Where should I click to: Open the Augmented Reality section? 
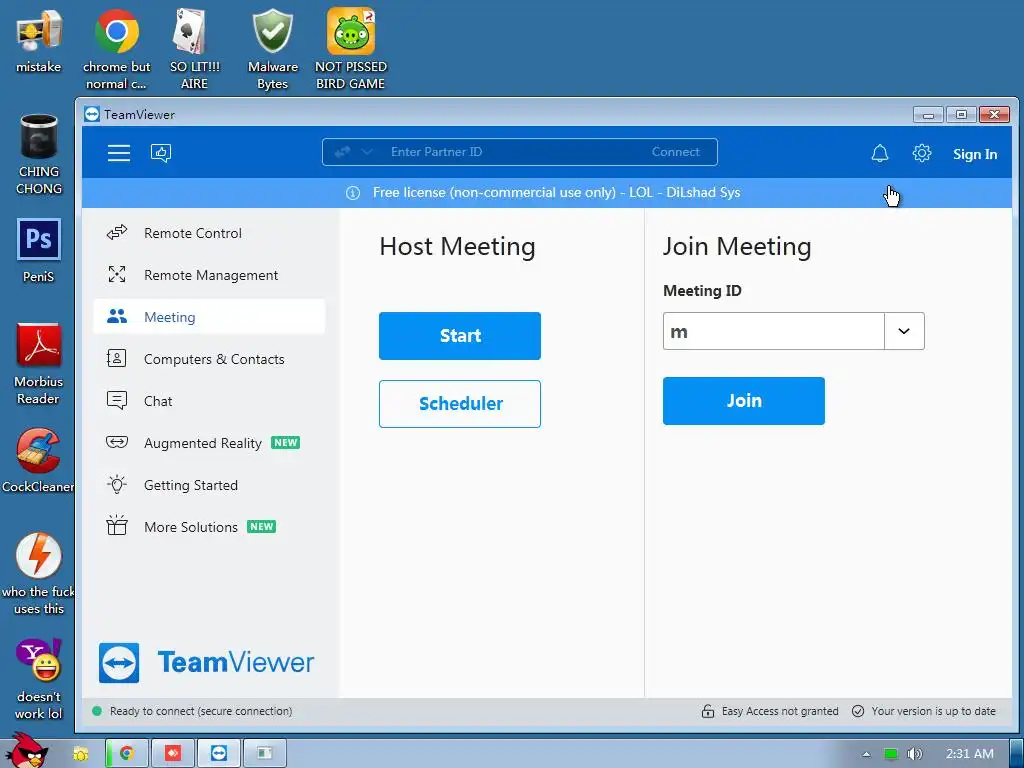click(x=209, y=443)
